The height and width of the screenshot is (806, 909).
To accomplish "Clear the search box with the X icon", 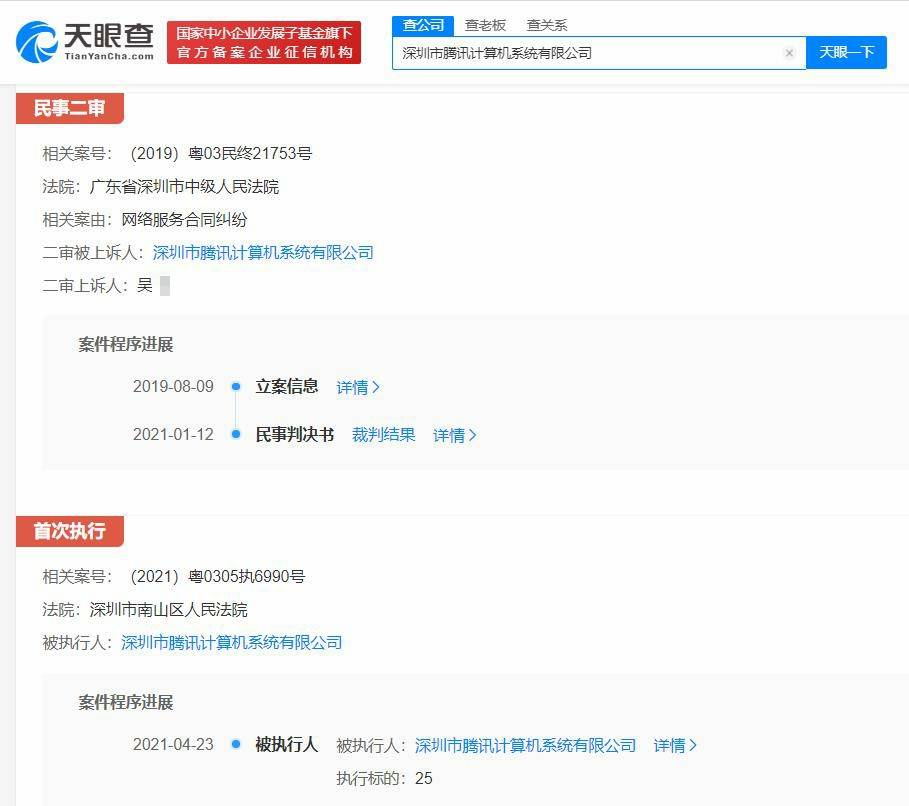I will (x=789, y=53).
